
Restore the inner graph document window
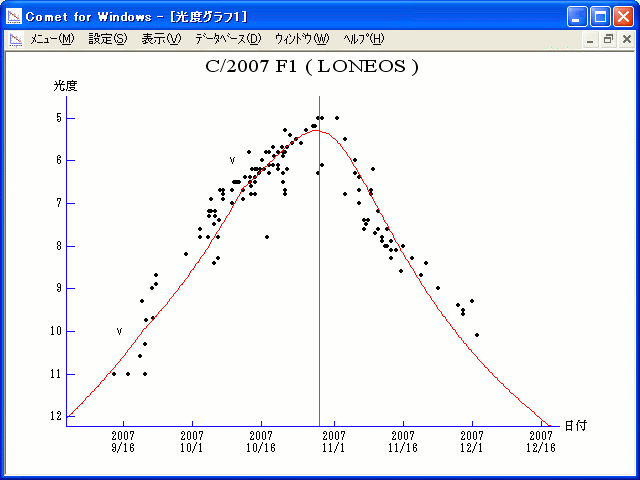click(x=608, y=40)
